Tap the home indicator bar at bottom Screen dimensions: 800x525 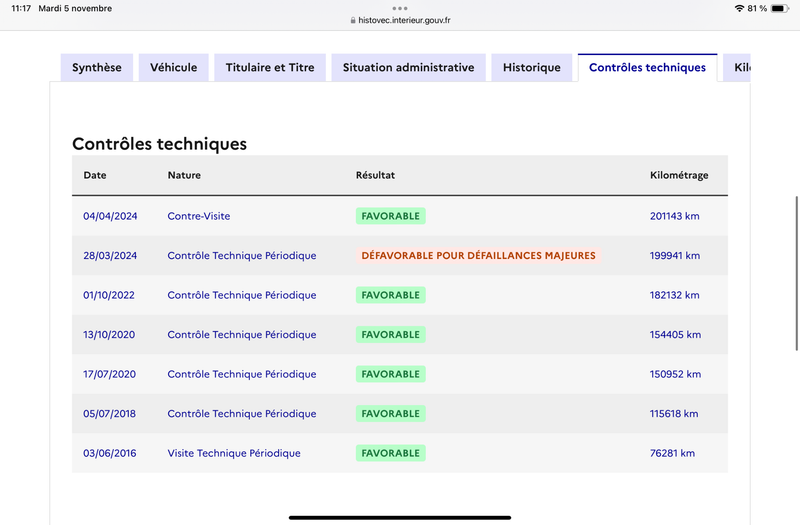click(400, 517)
